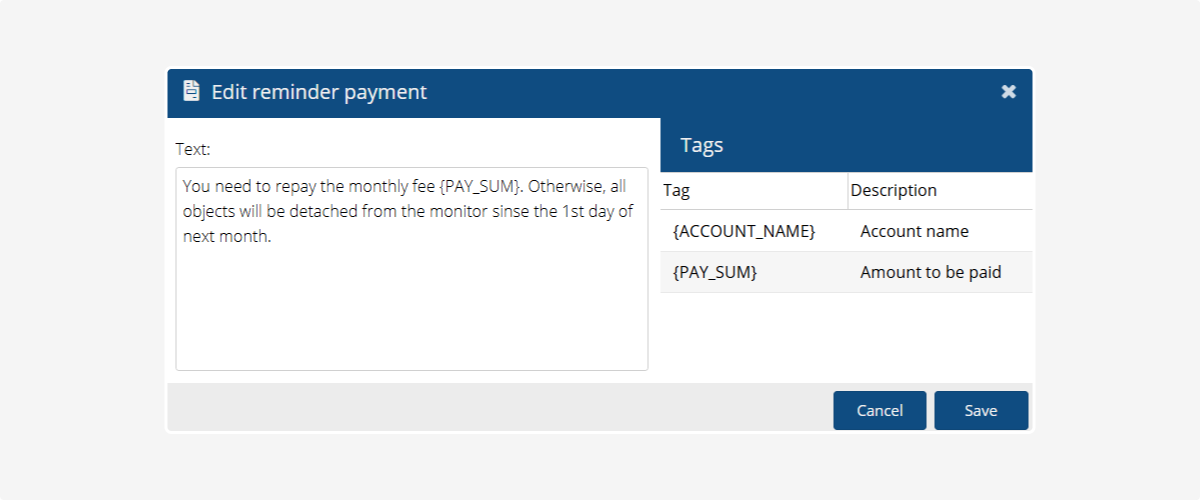Viewport: 1200px width, 500px height.
Task: Click the "Text:" field label
Action: coord(193,149)
